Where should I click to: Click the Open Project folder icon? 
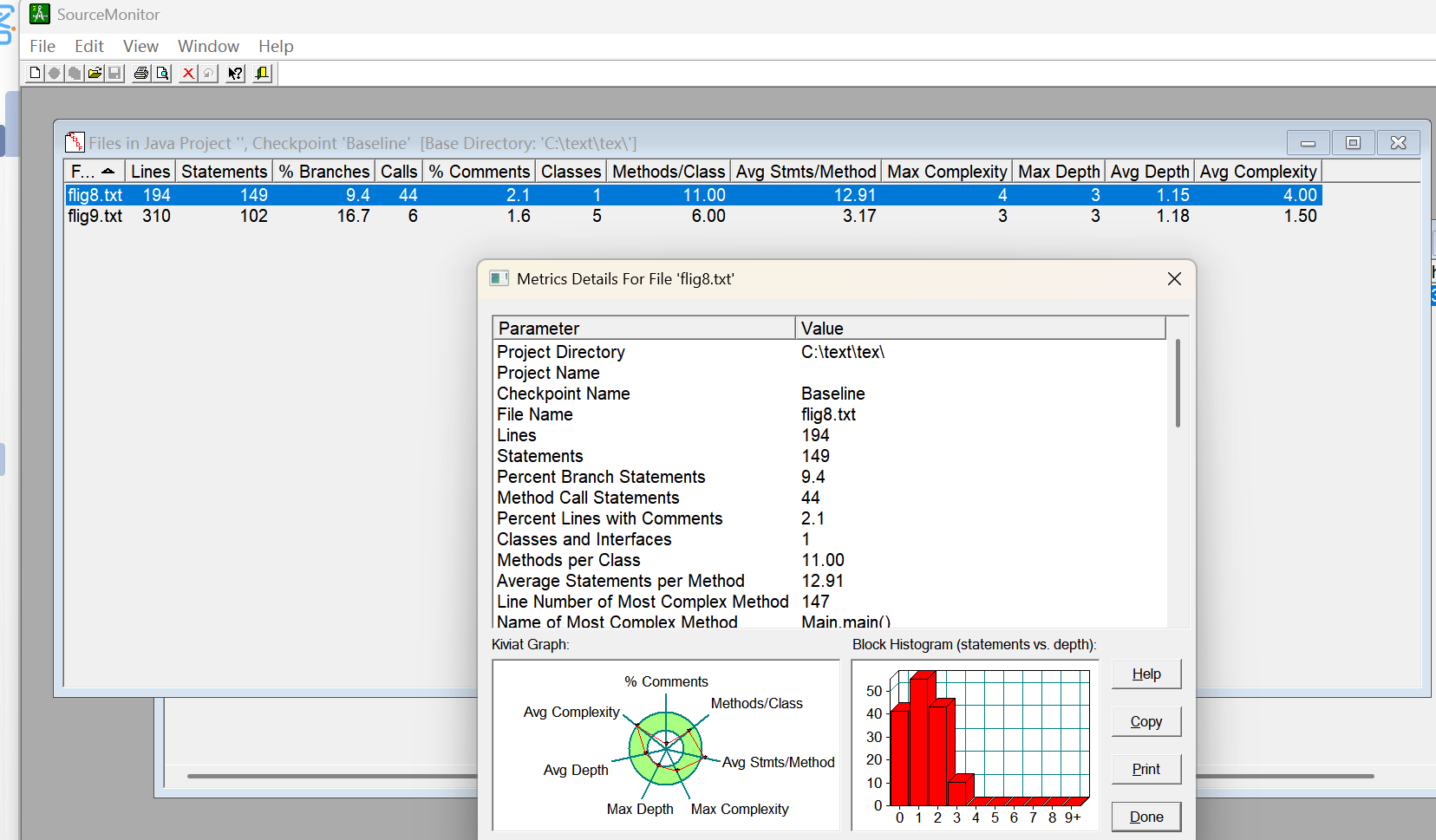click(95, 74)
